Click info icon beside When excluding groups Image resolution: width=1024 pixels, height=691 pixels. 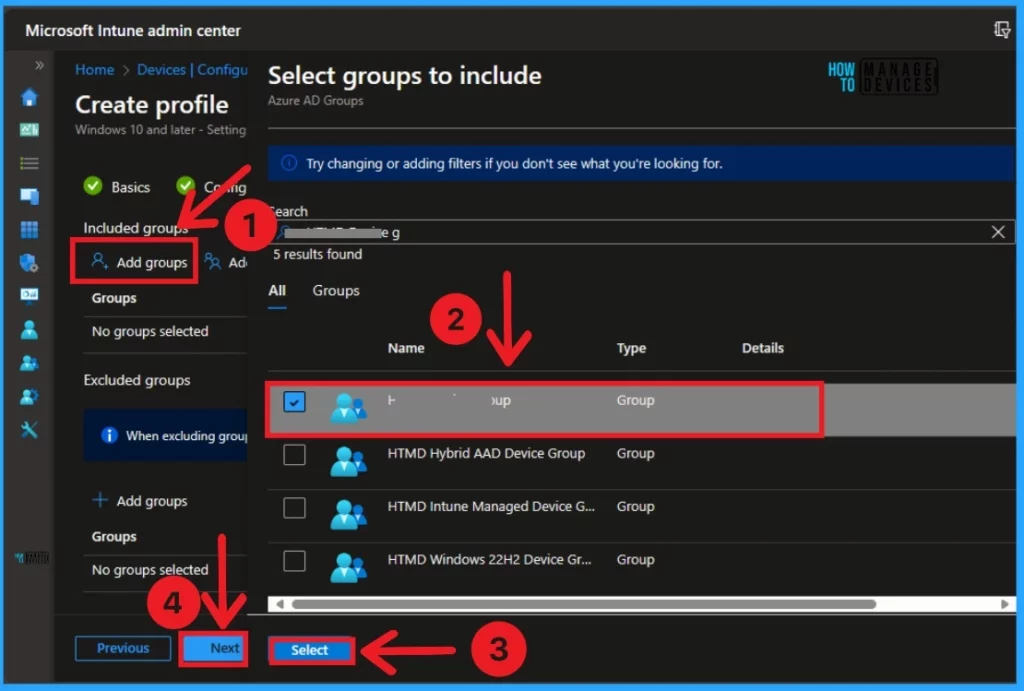tap(109, 435)
